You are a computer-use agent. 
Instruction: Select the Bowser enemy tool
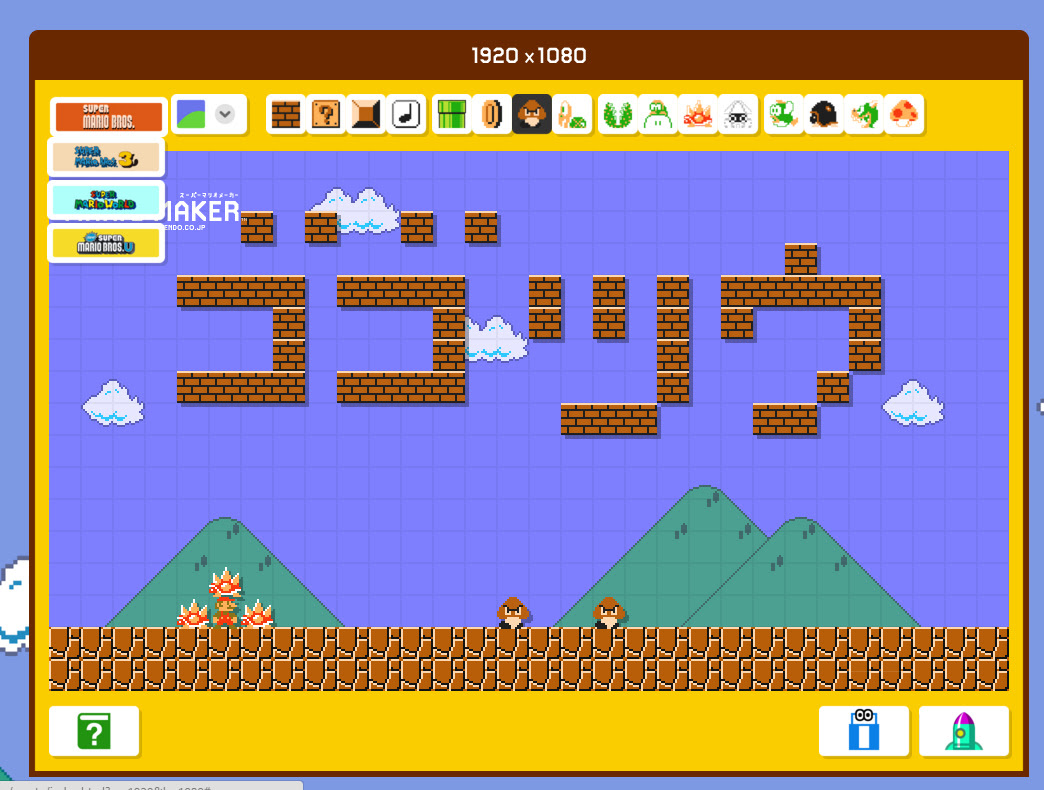click(x=863, y=114)
